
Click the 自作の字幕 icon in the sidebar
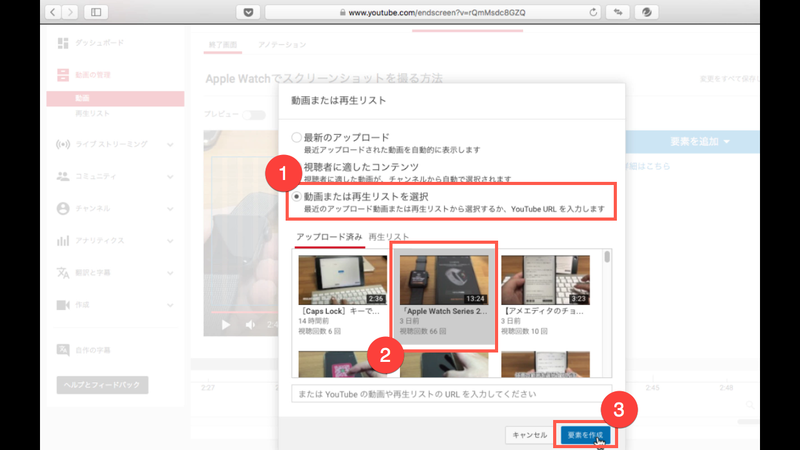63,350
